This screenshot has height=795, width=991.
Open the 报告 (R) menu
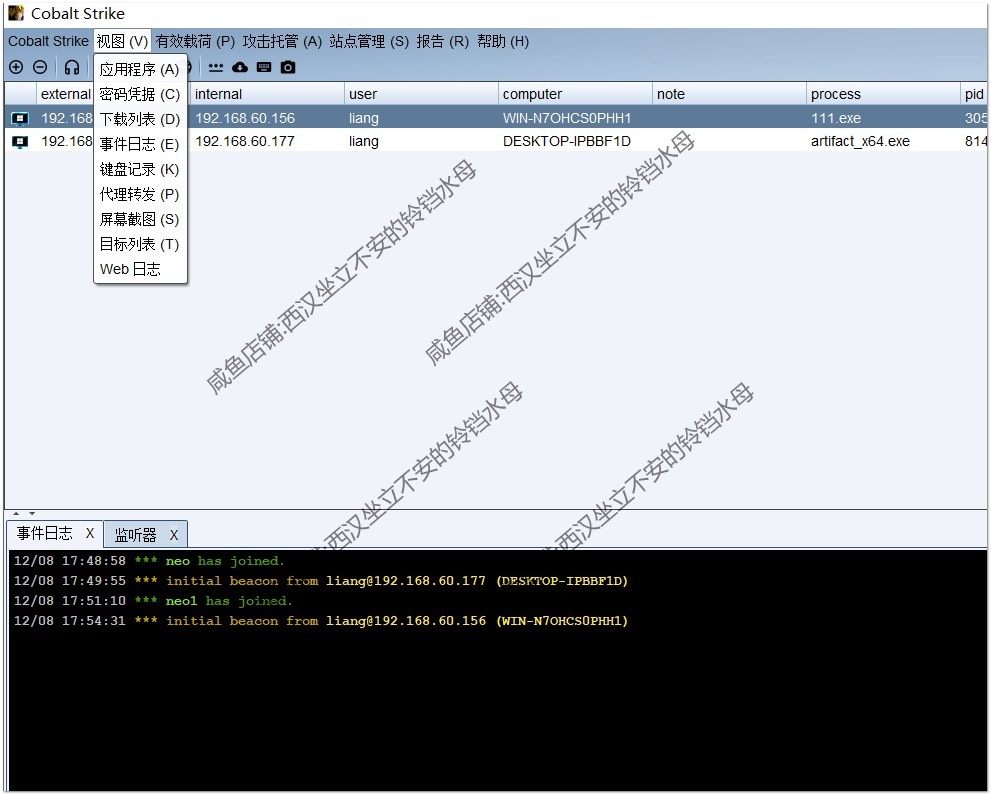442,41
